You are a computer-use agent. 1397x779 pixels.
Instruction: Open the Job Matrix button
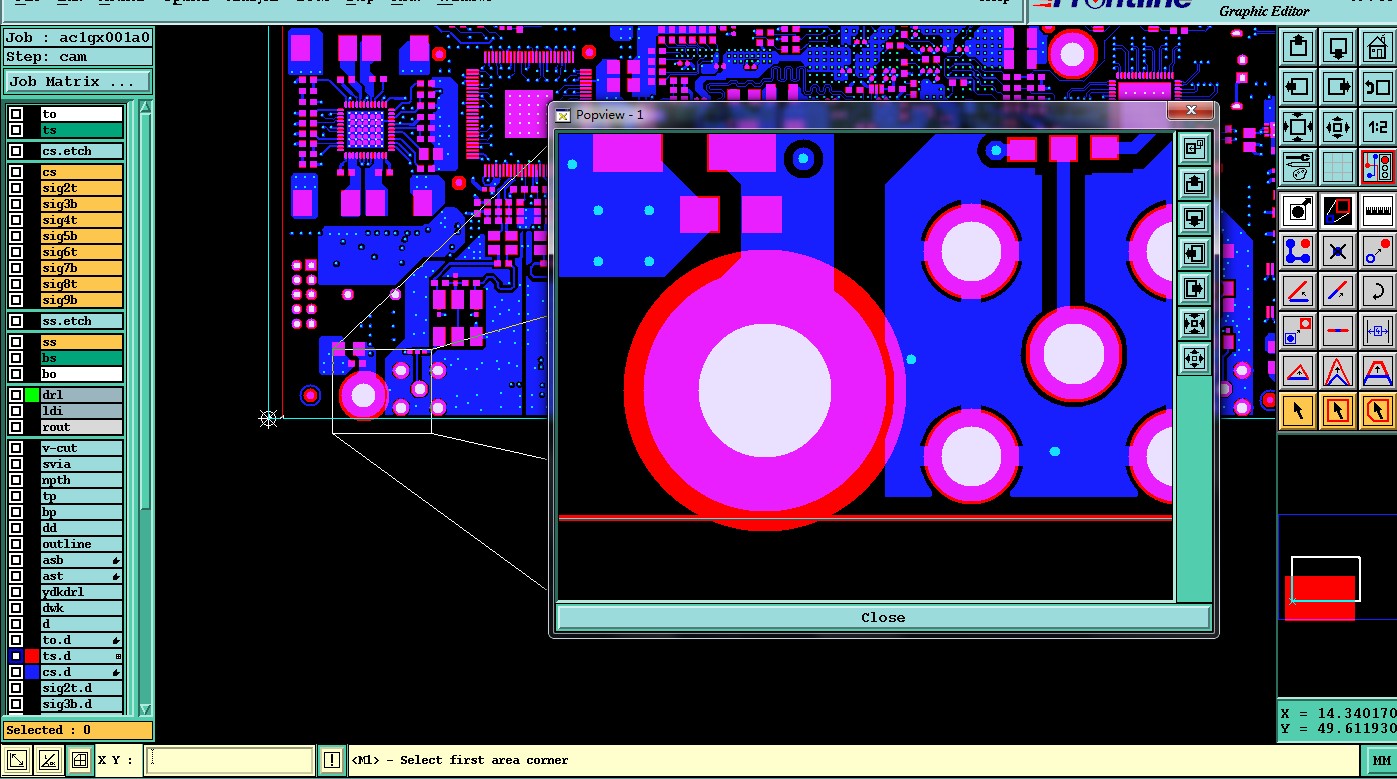coord(78,82)
